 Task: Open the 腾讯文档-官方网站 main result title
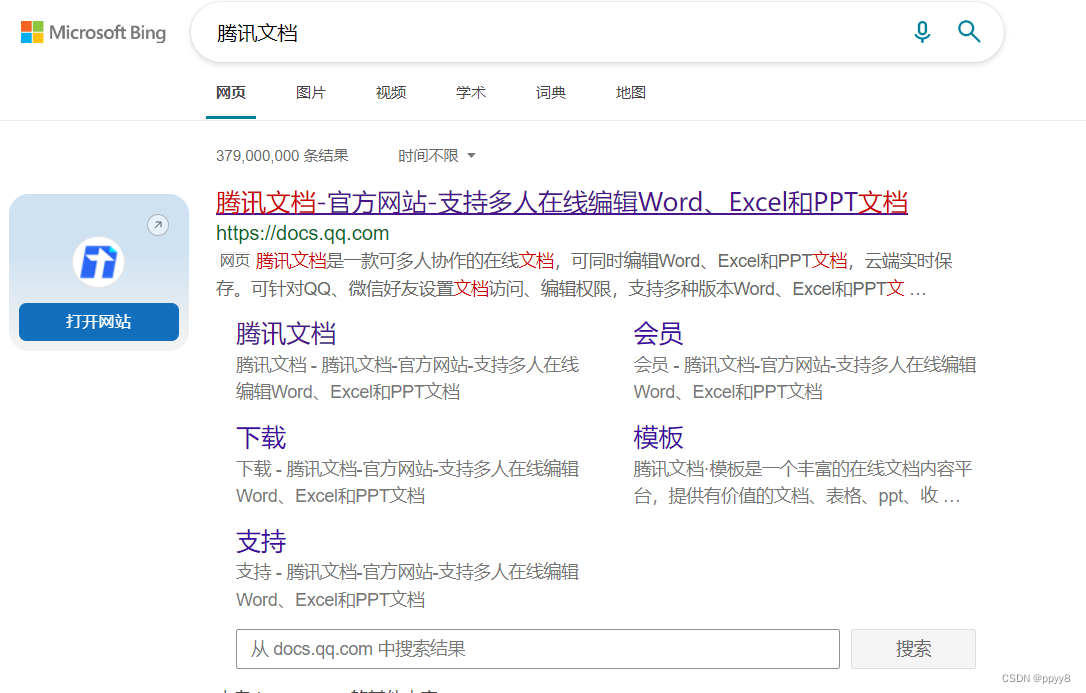[x=562, y=202]
